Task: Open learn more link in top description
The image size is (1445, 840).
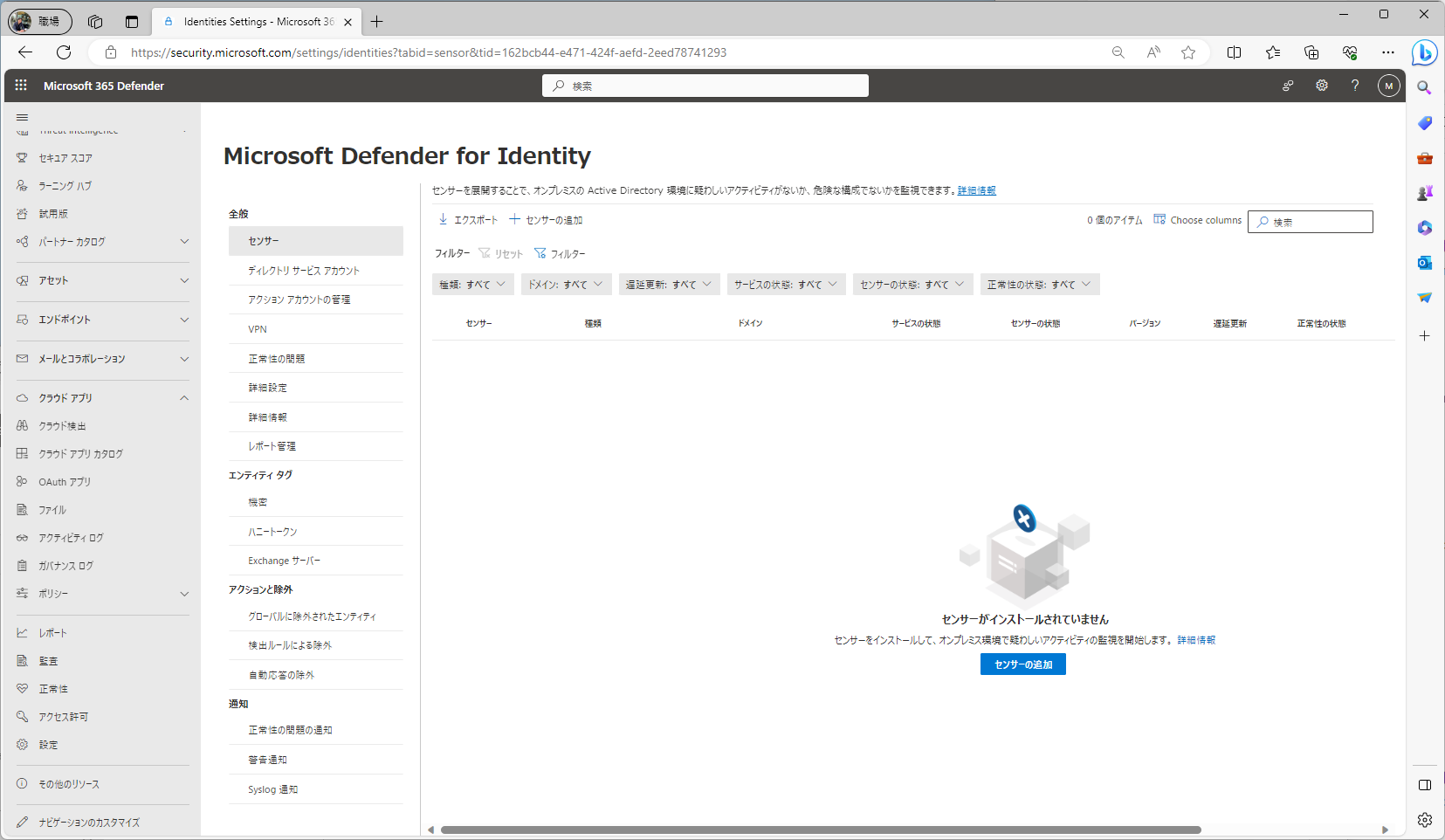Action: tap(977, 190)
